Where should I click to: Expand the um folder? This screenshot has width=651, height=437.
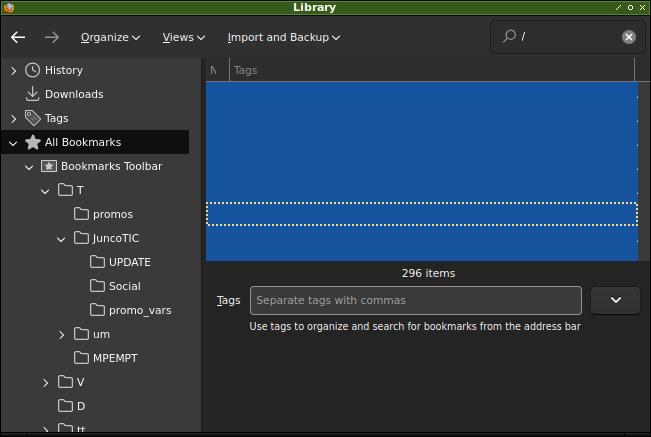[x=61, y=335]
